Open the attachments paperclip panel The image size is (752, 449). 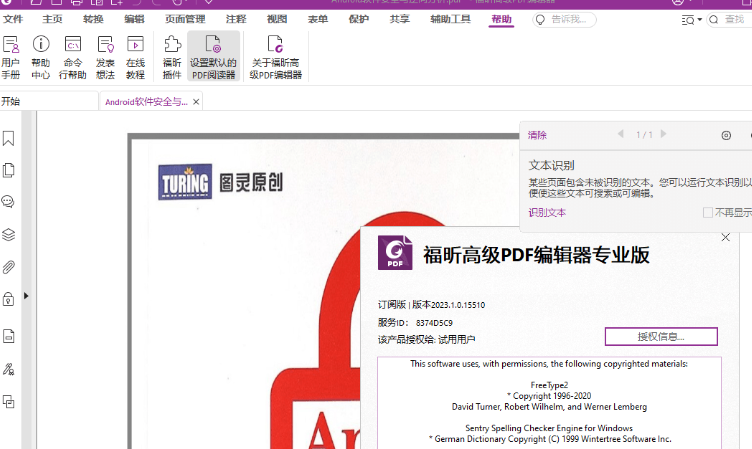click(x=9, y=267)
